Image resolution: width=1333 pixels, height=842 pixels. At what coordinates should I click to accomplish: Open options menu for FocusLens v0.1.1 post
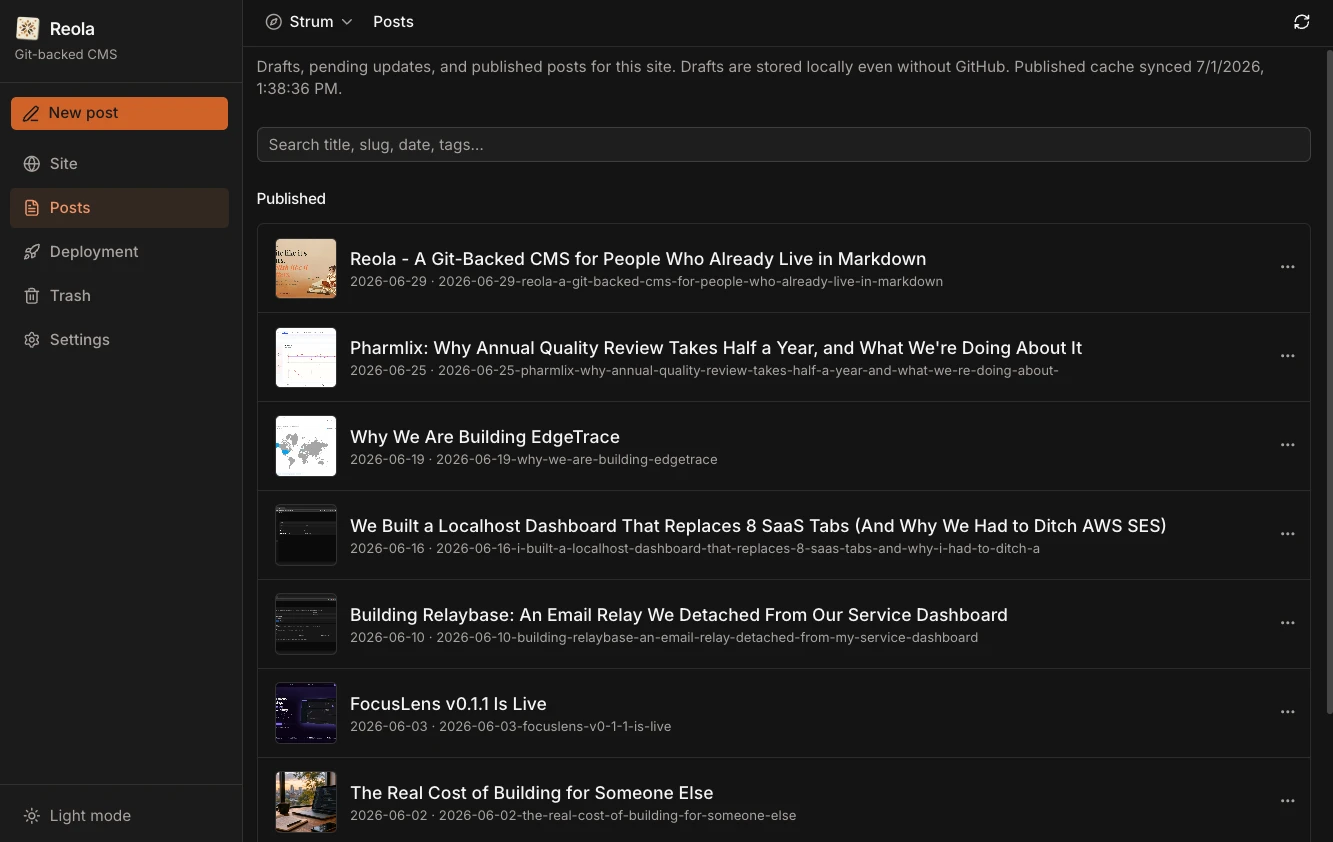pyautogui.click(x=1287, y=712)
